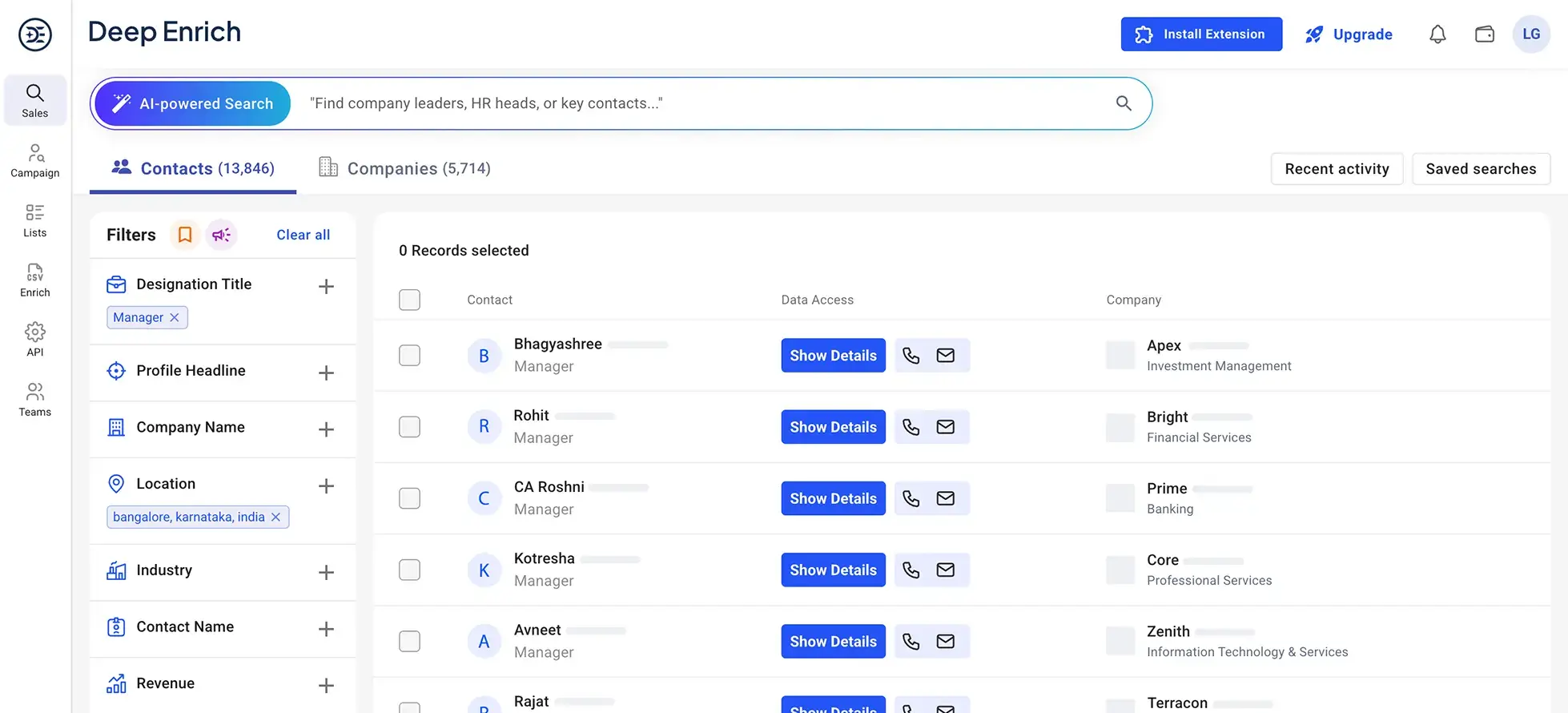Show Details for Rohit
This screenshot has width=1568, height=713.
click(833, 427)
